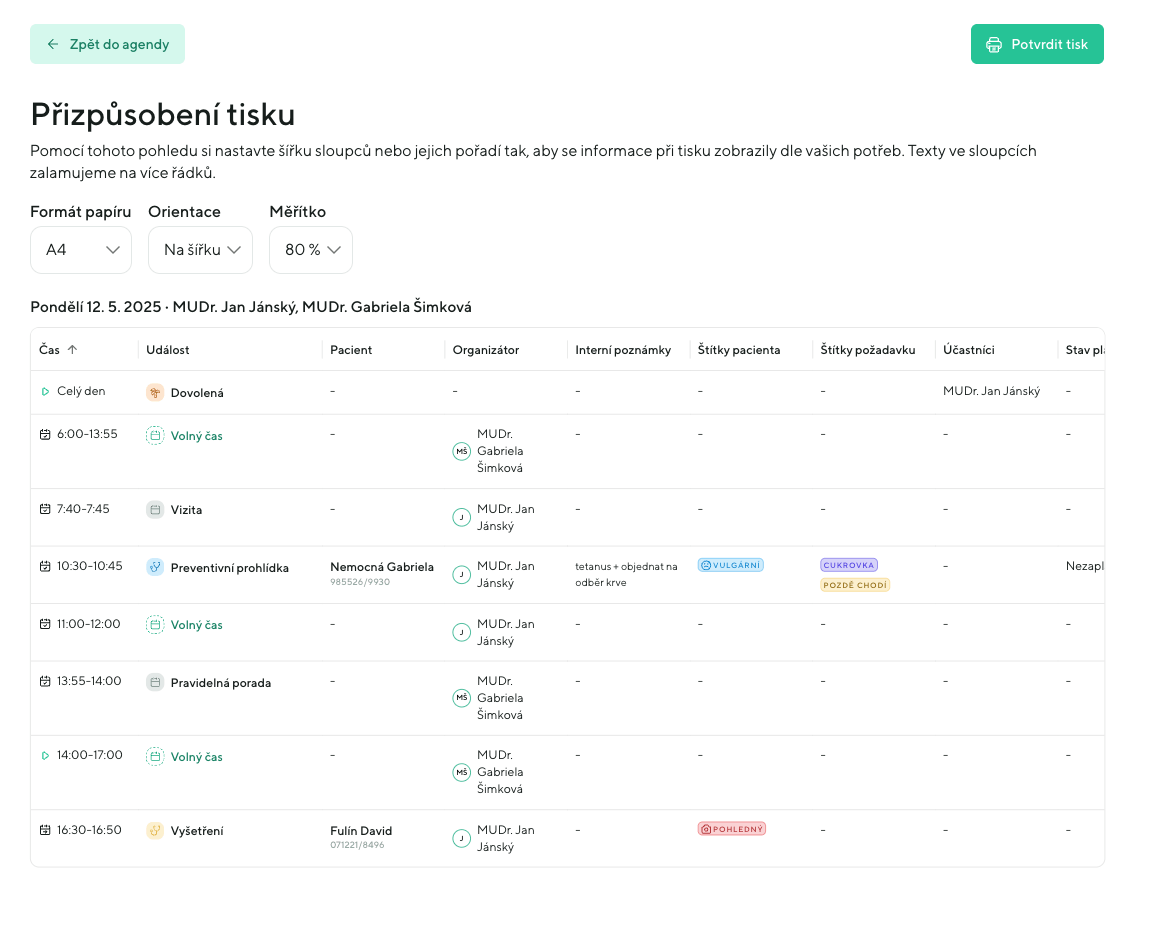1166x932 pixels.
Task: Click the Událost column header
Action: click(x=168, y=350)
